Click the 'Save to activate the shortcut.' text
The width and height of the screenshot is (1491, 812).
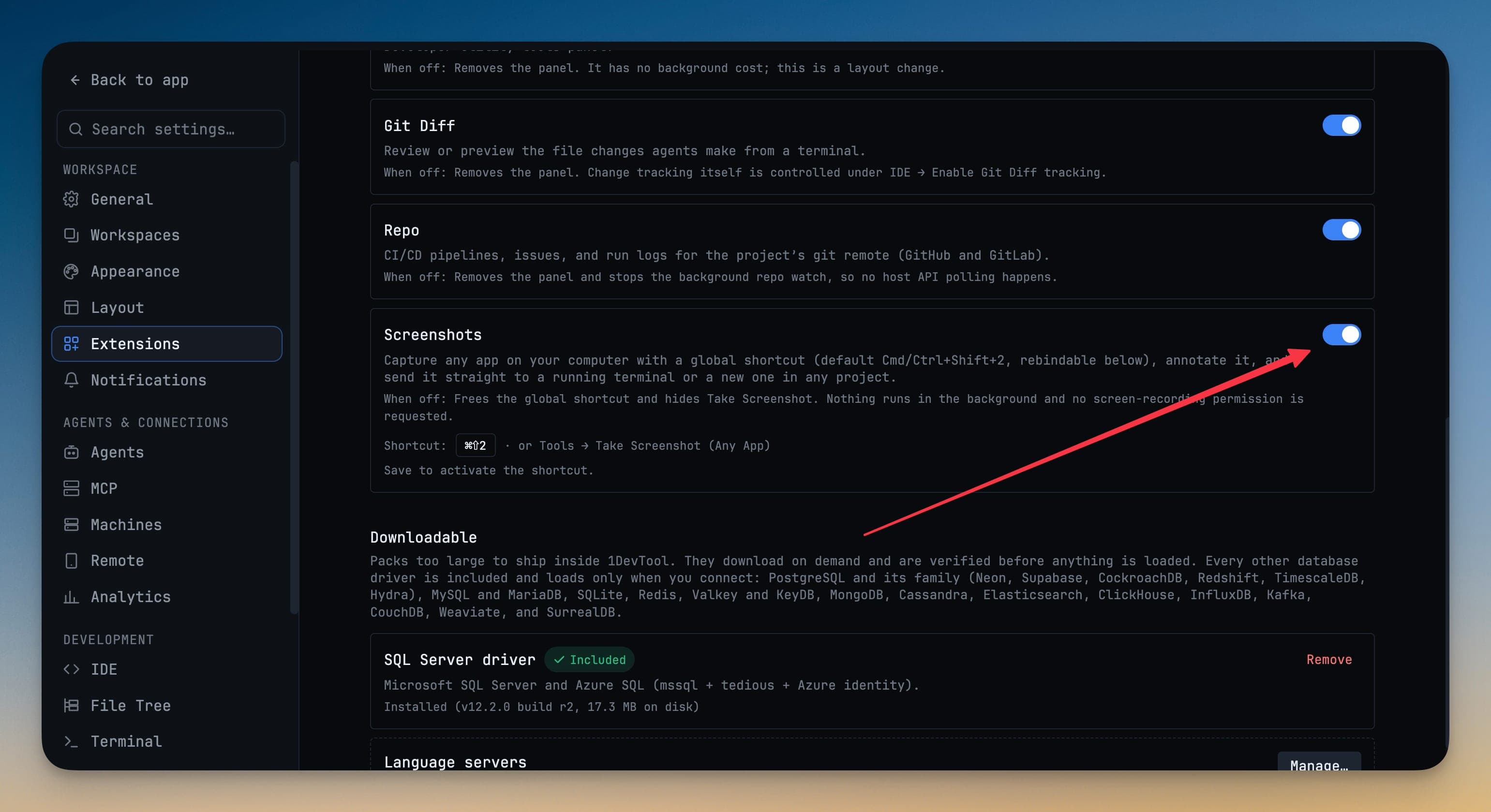(x=489, y=471)
